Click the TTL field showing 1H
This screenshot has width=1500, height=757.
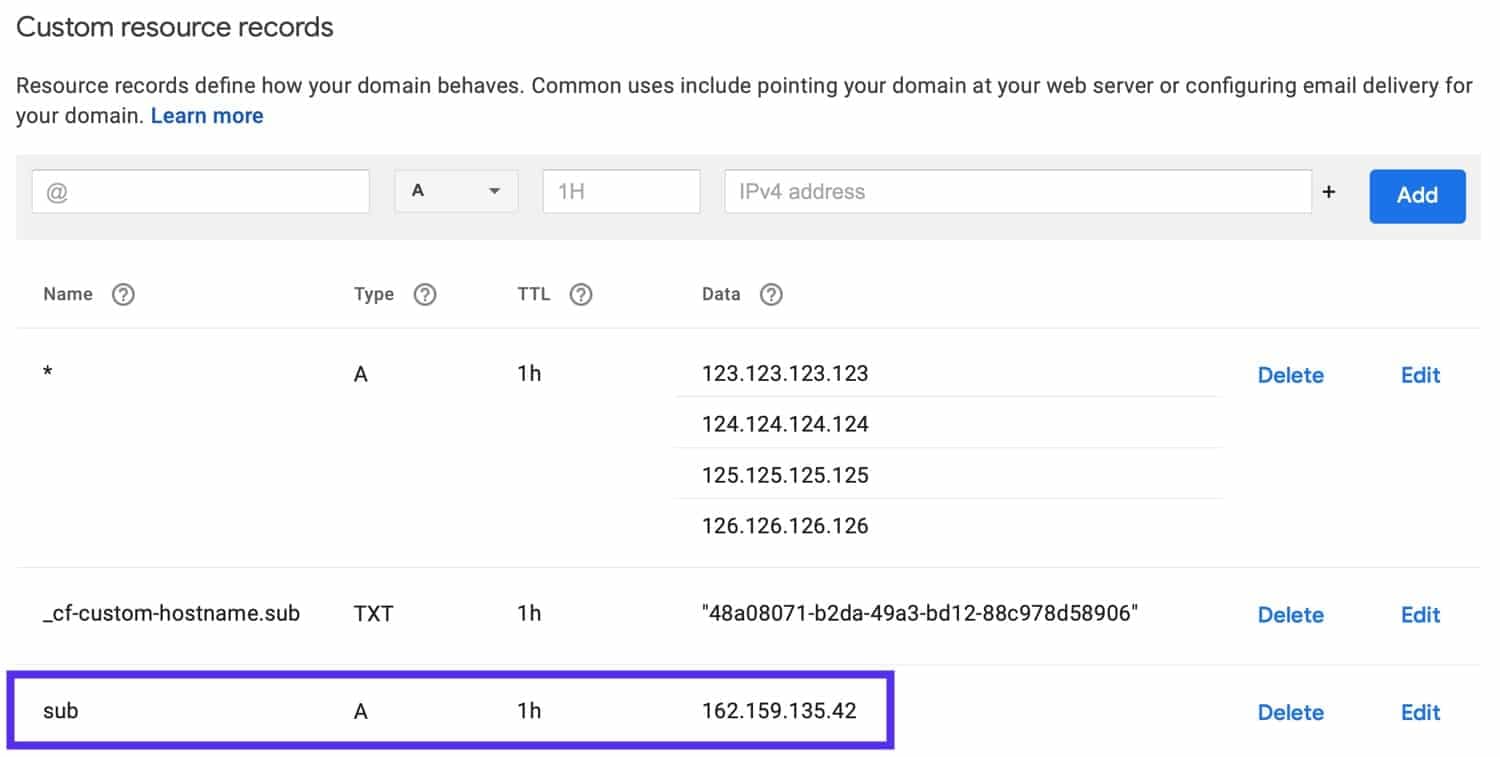(620, 191)
